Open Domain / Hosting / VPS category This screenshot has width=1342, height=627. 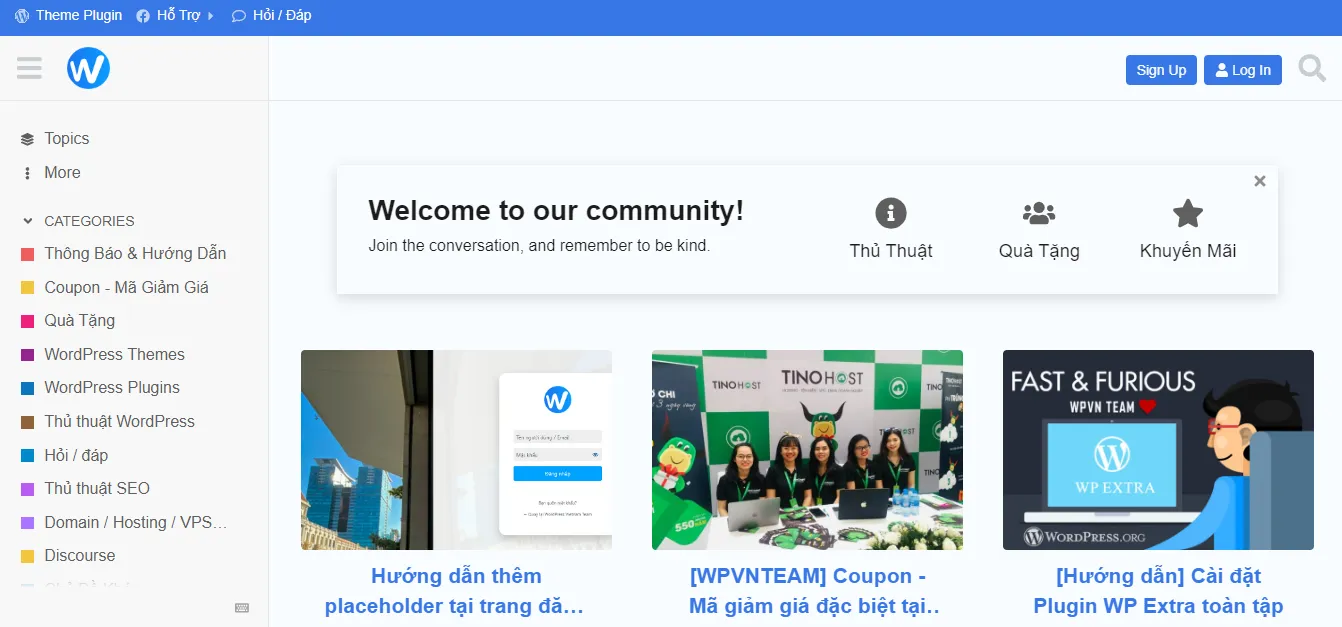point(136,523)
